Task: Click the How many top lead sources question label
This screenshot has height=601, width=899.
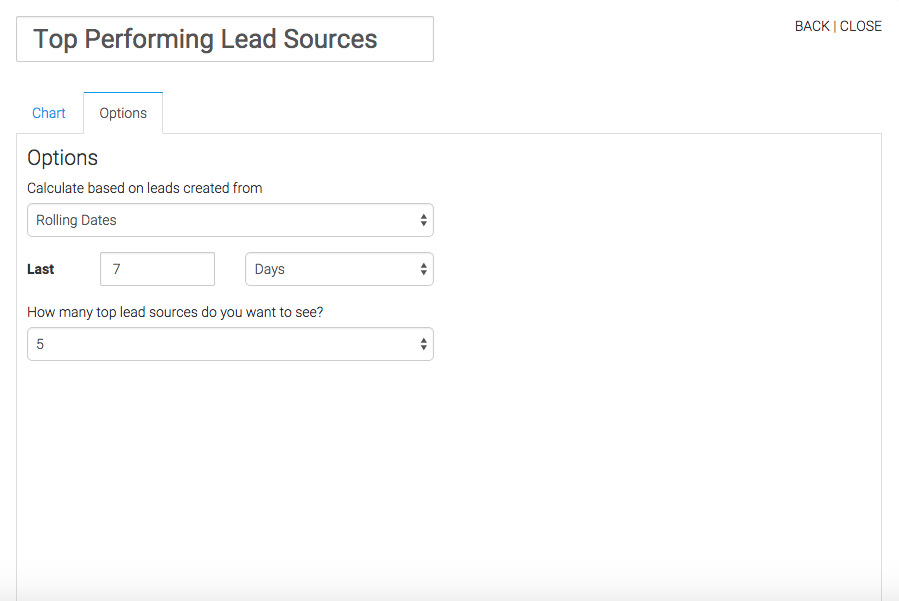Action: (175, 313)
